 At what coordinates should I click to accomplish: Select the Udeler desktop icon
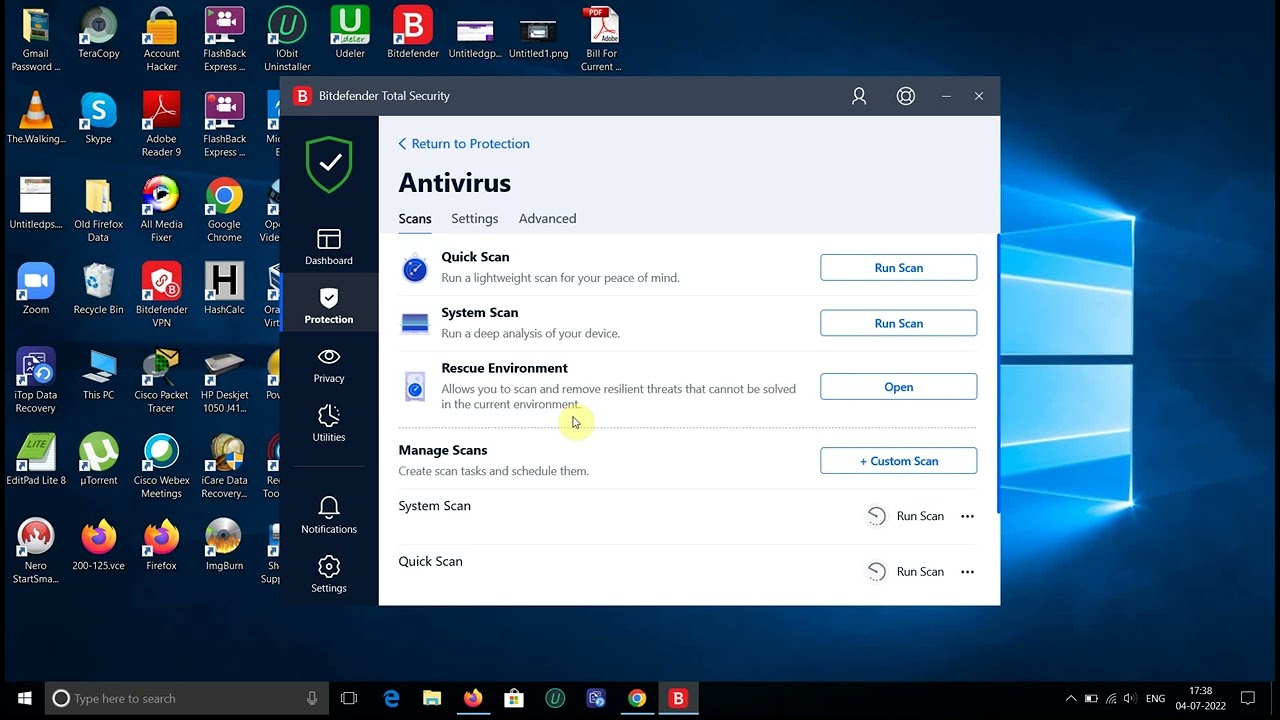(350, 33)
